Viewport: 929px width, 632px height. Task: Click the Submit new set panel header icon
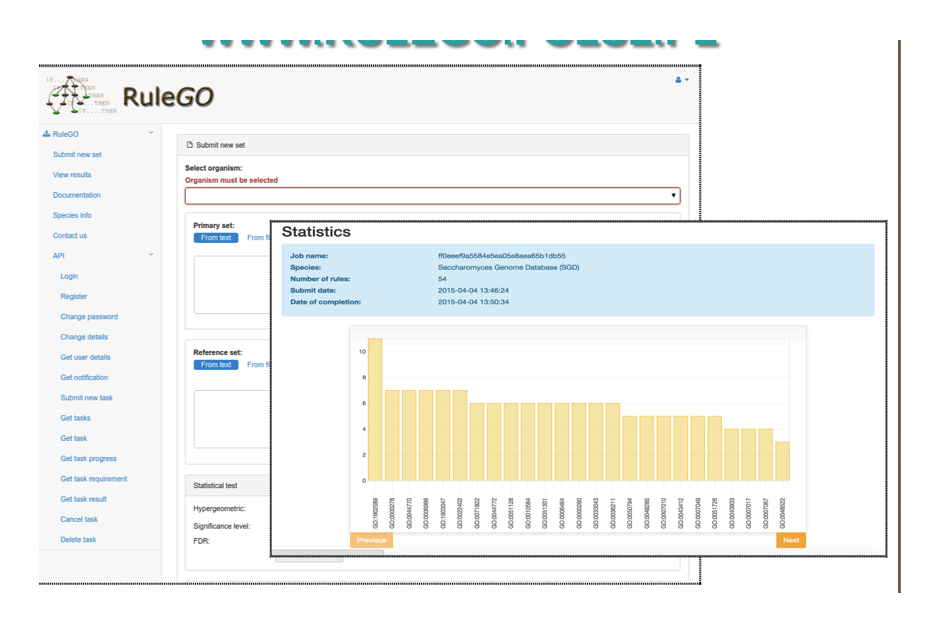[190, 145]
